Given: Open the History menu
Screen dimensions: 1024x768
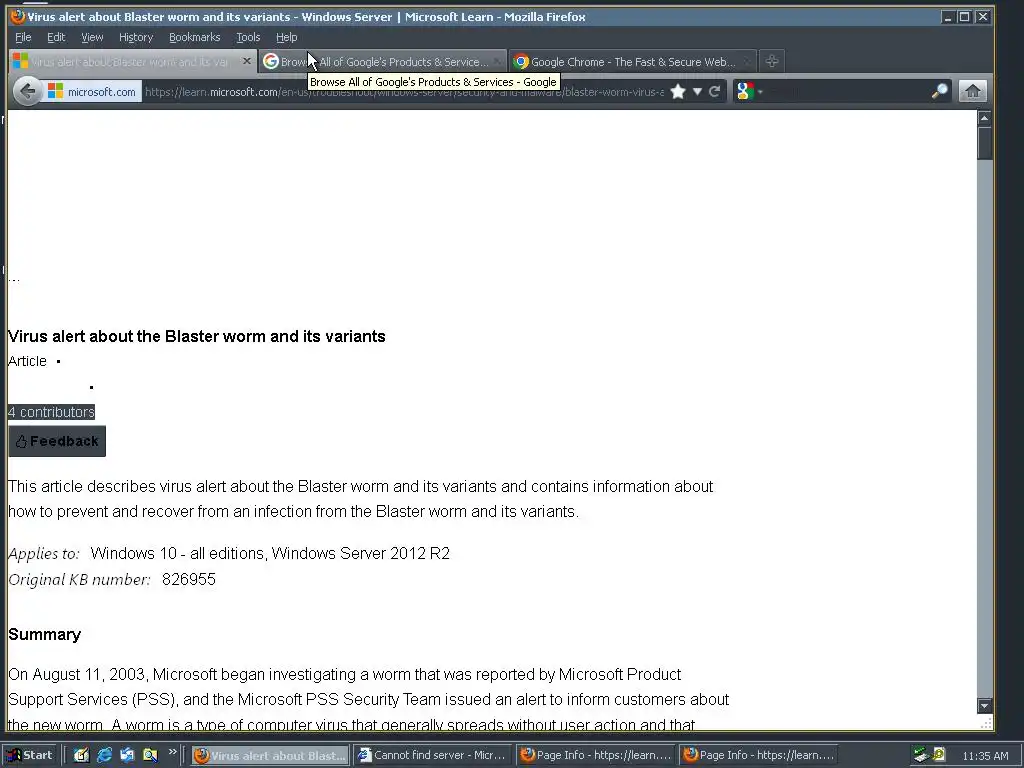Looking at the screenshot, I should pos(136,37).
